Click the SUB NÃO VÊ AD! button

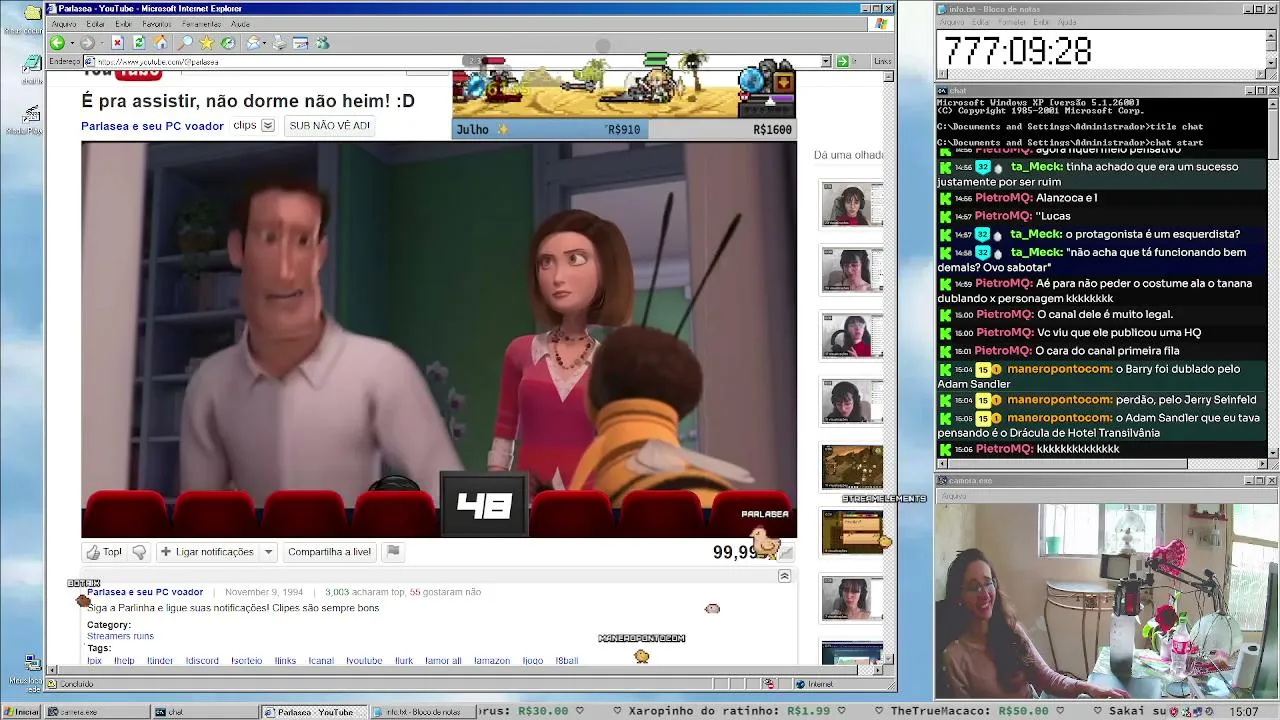pos(329,126)
